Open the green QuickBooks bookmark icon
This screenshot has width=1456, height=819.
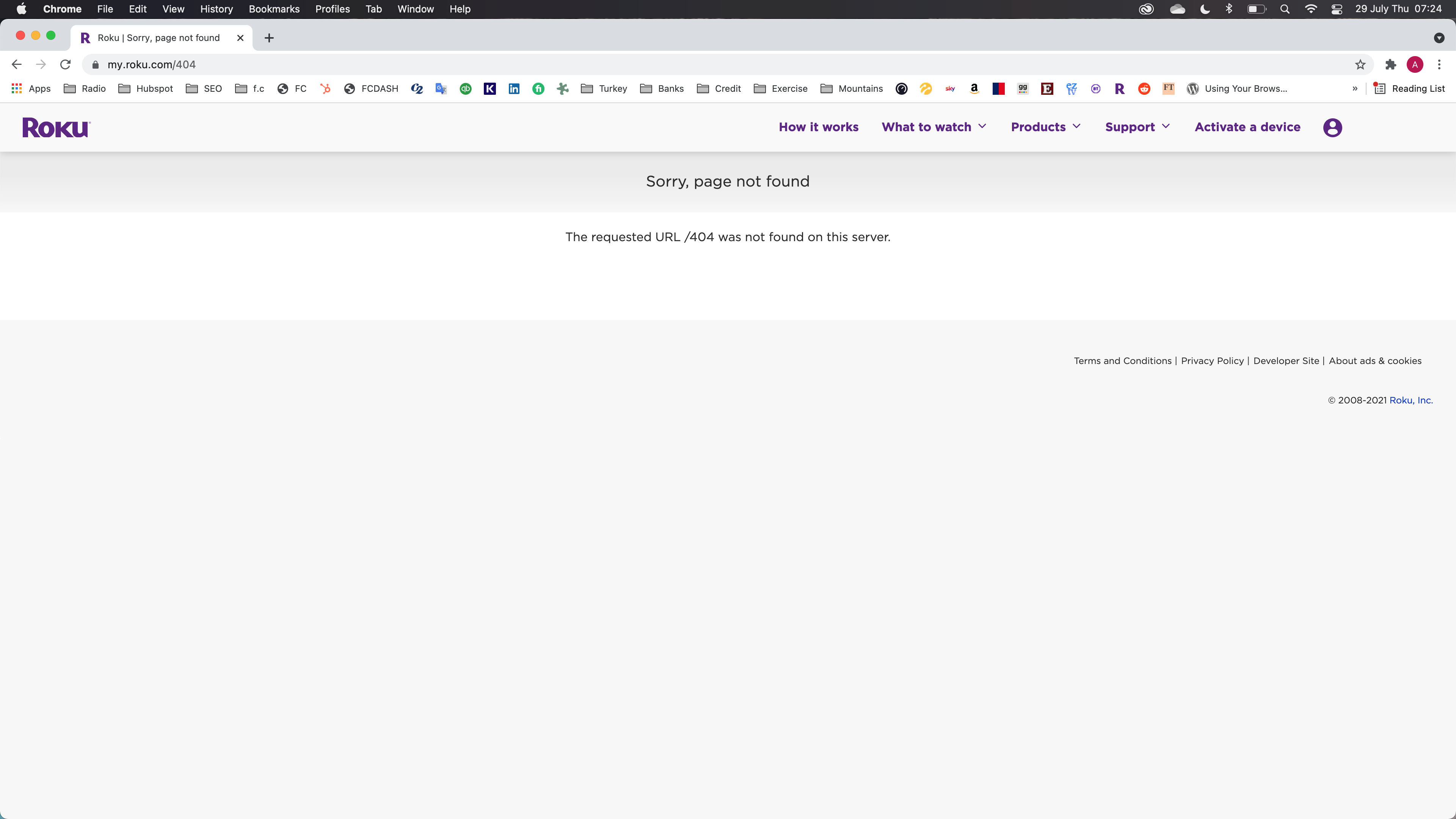tap(465, 89)
